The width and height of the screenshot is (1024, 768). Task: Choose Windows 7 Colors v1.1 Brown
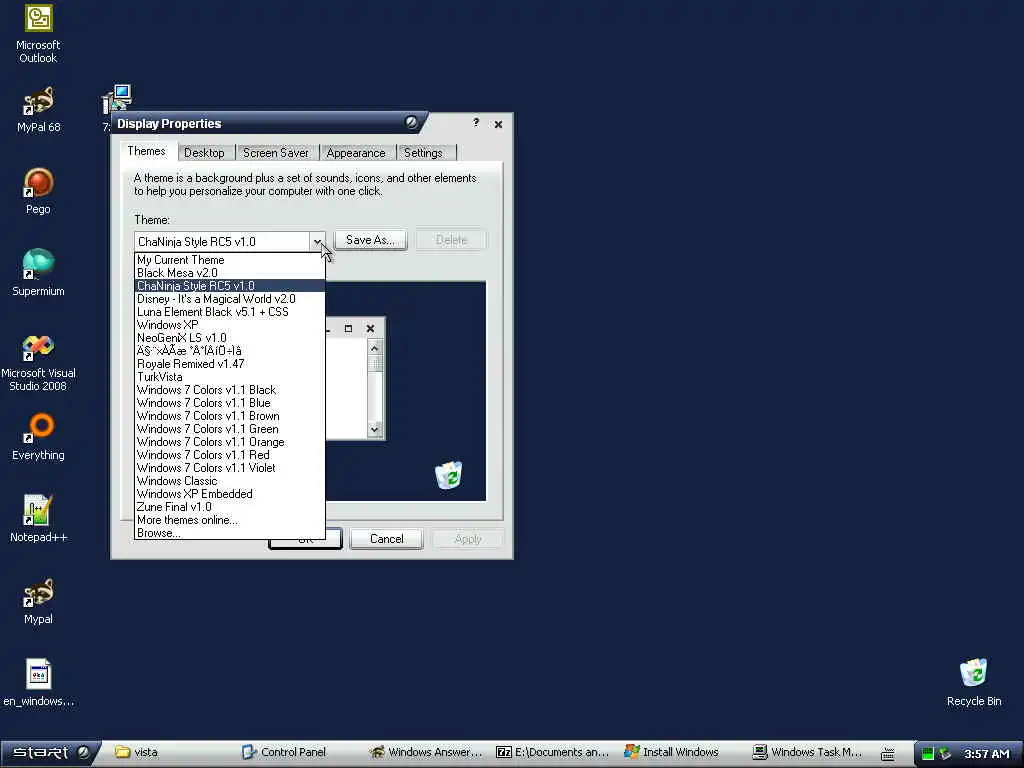[230, 416]
